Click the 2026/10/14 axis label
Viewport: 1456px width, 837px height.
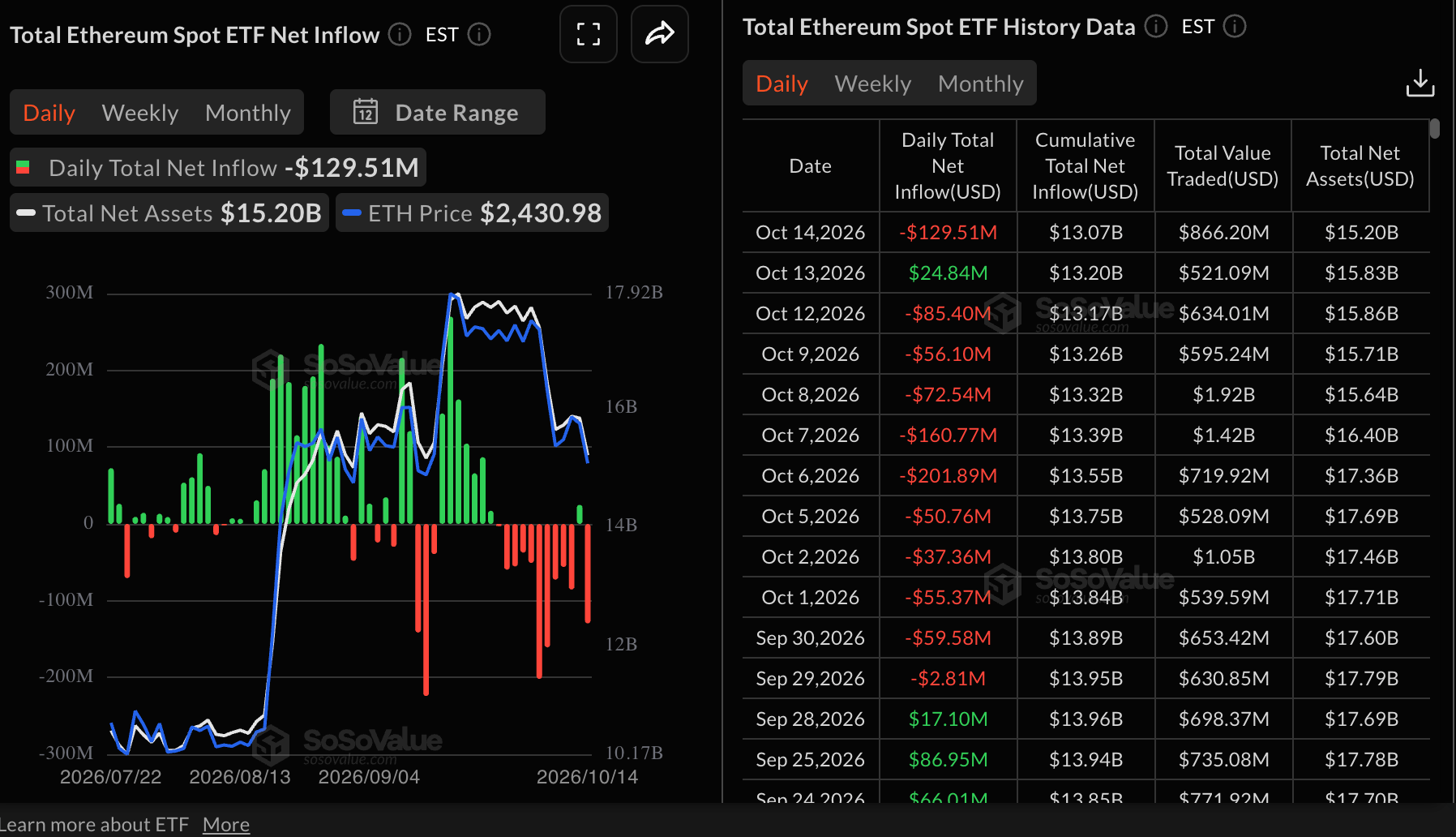(x=587, y=777)
